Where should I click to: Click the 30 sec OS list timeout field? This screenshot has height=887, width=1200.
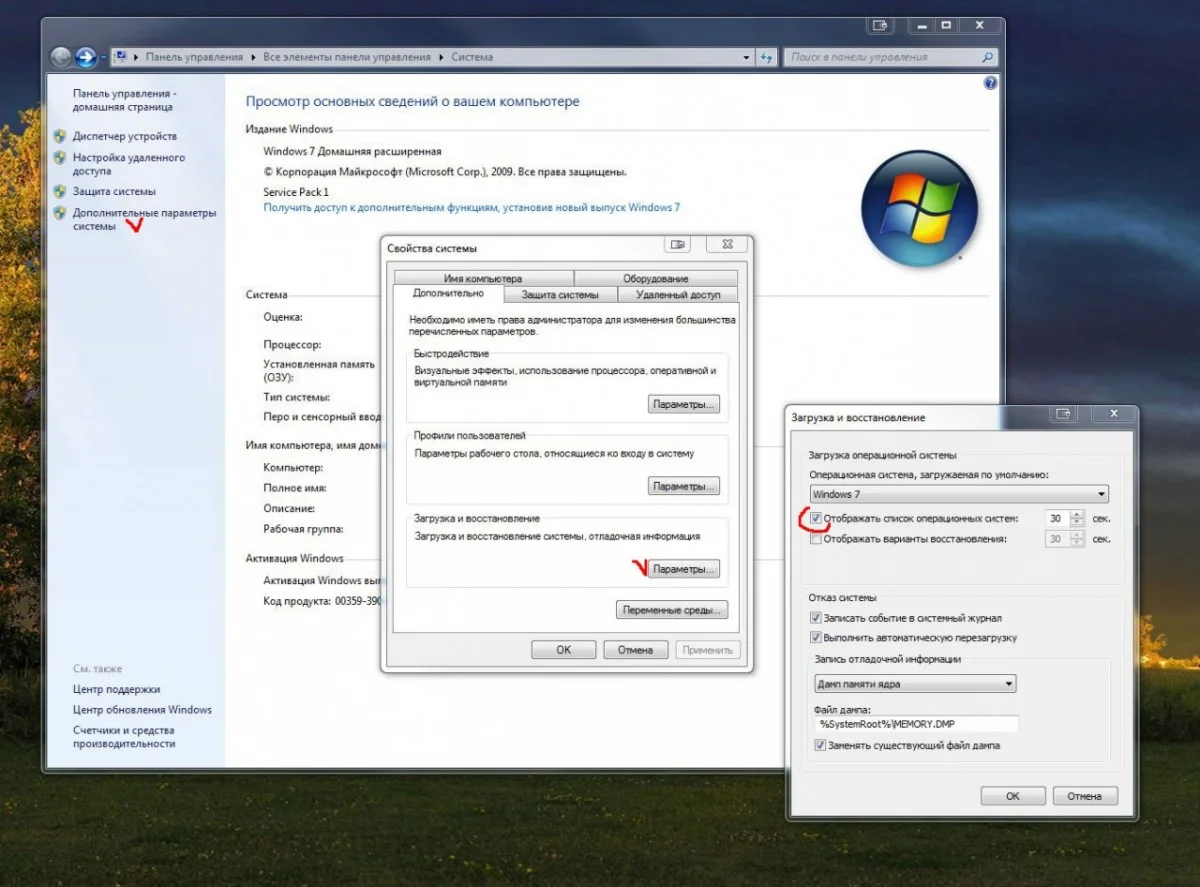[x=1056, y=518]
